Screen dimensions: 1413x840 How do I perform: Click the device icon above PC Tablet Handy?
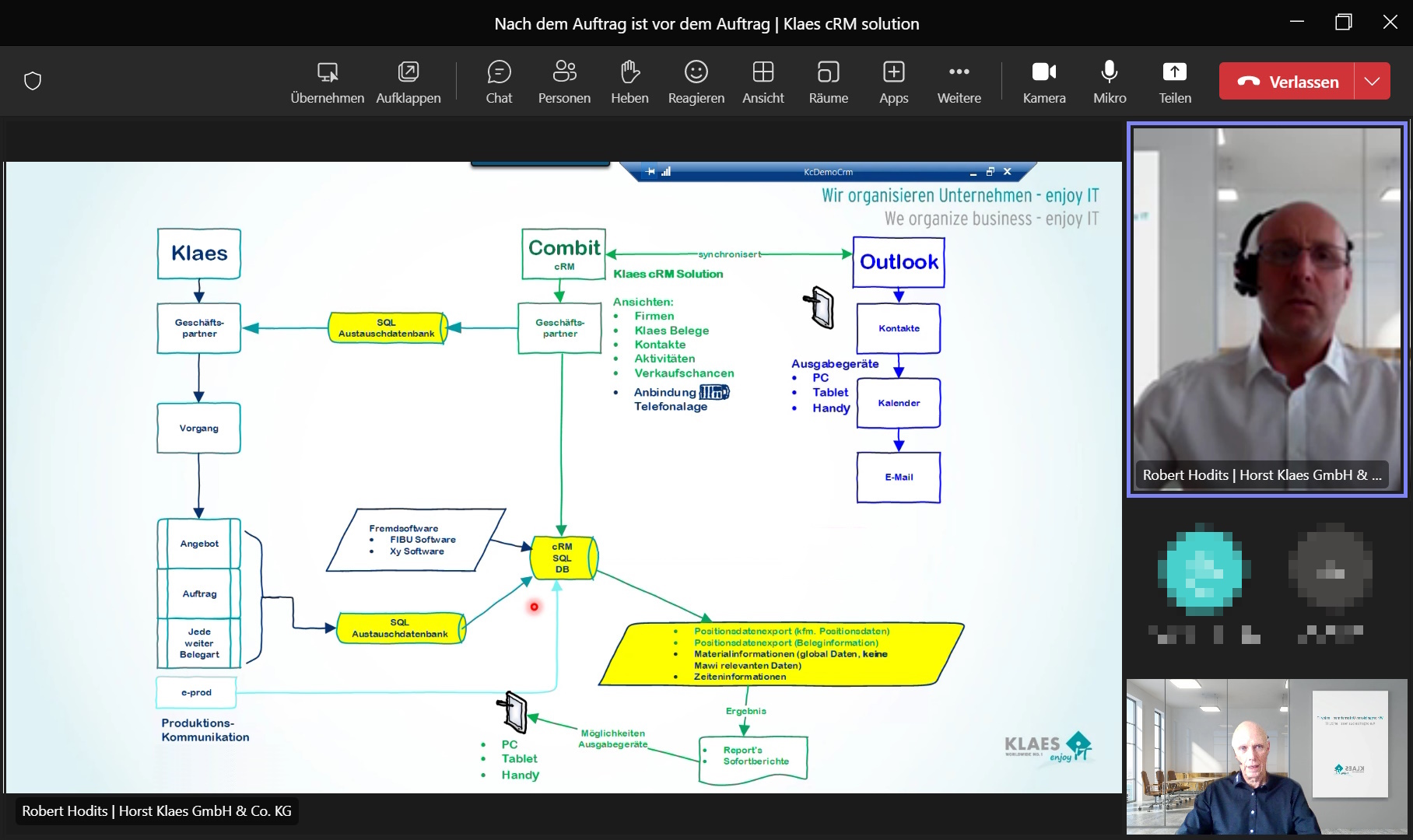pyautogui.click(x=512, y=712)
